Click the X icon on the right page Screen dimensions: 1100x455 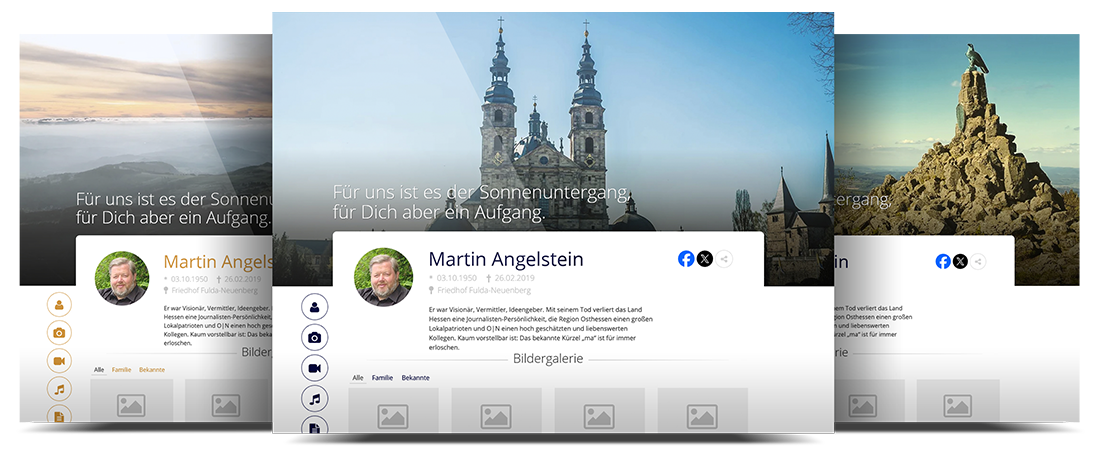coord(960,261)
